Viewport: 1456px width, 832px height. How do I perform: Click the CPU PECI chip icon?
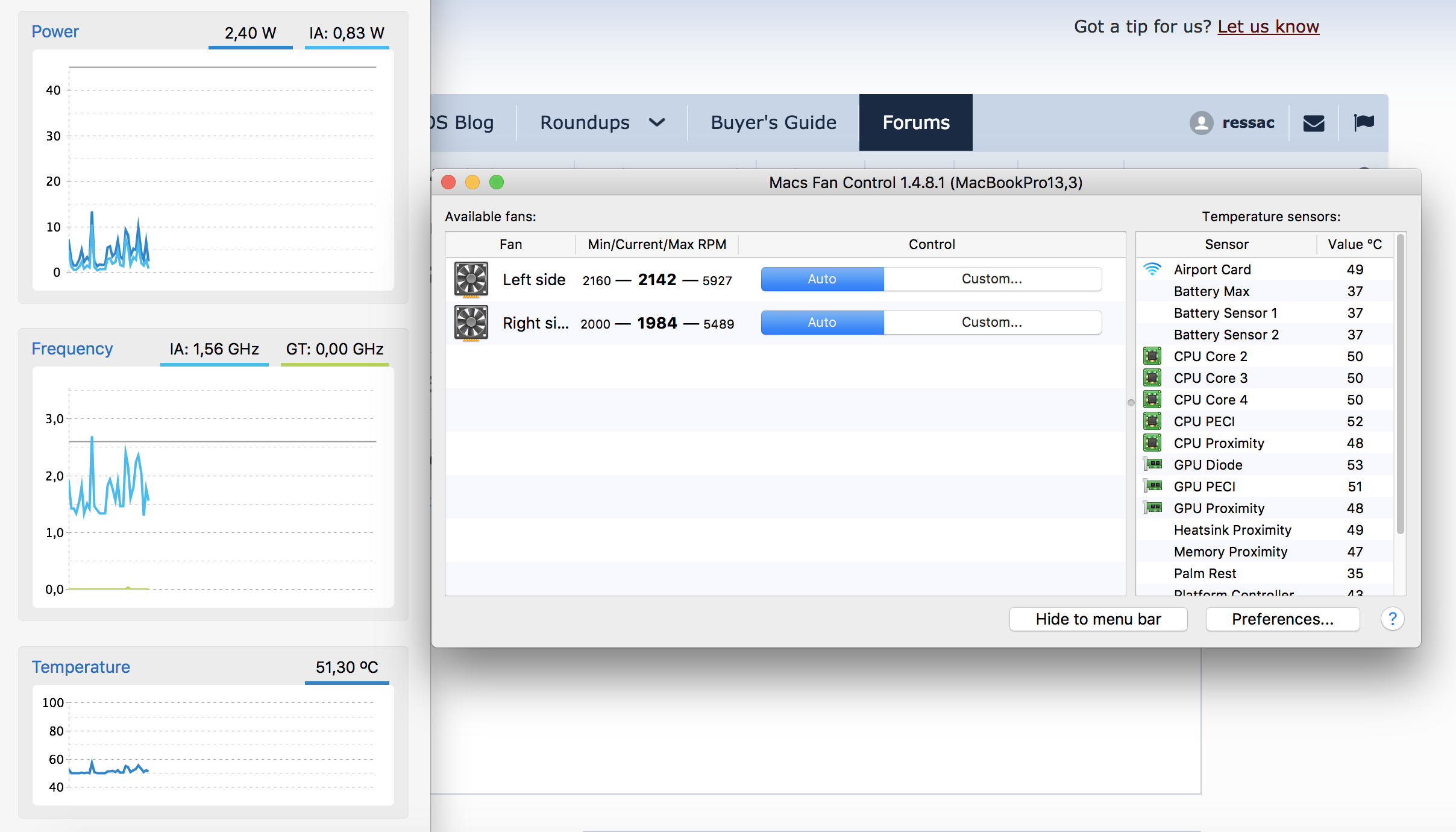pos(1152,421)
